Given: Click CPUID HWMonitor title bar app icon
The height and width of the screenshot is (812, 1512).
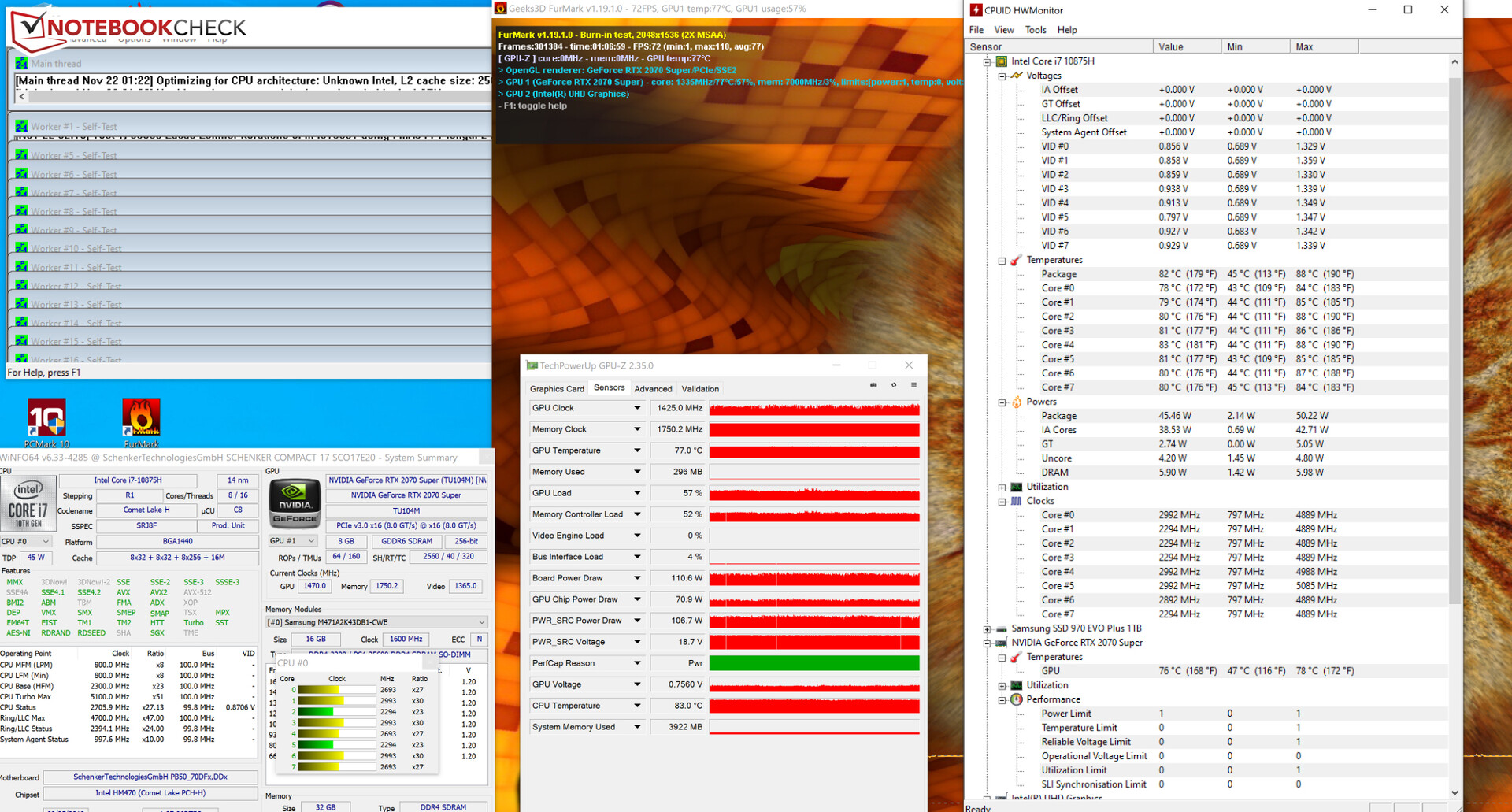Looking at the screenshot, I should (976, 10).
